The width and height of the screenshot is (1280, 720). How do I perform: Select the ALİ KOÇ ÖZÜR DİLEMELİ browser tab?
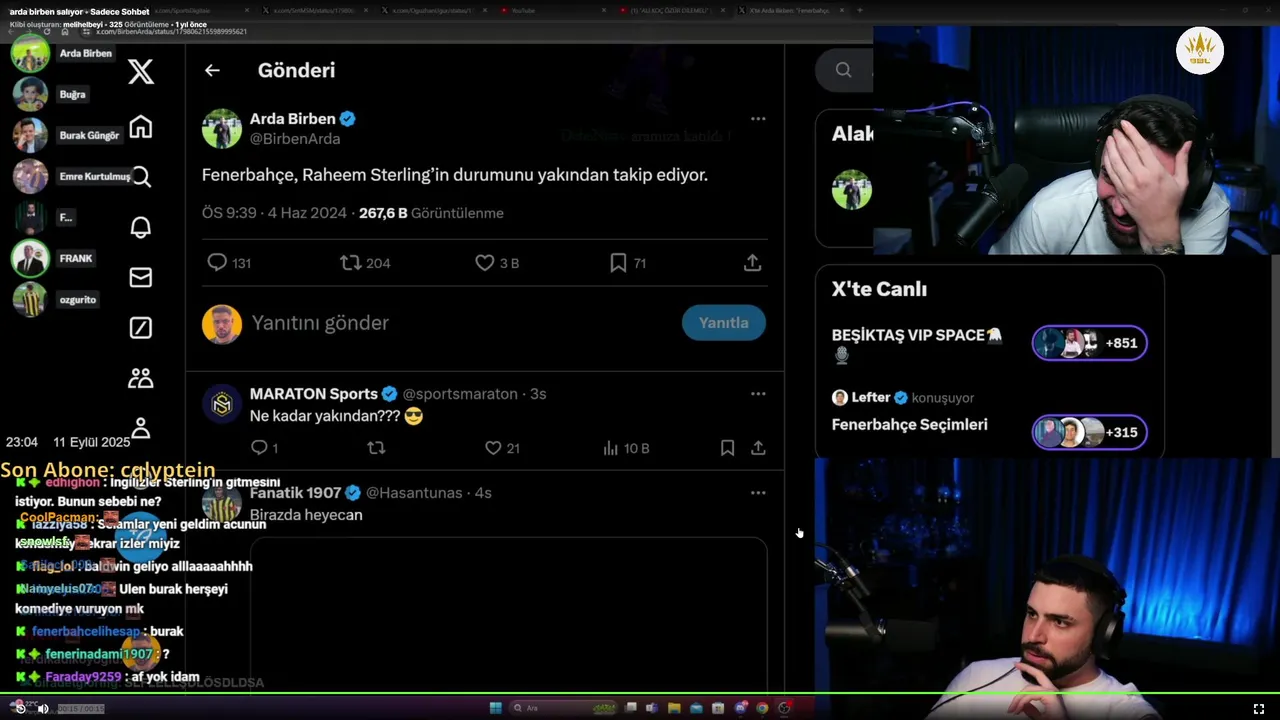(673, 10)
